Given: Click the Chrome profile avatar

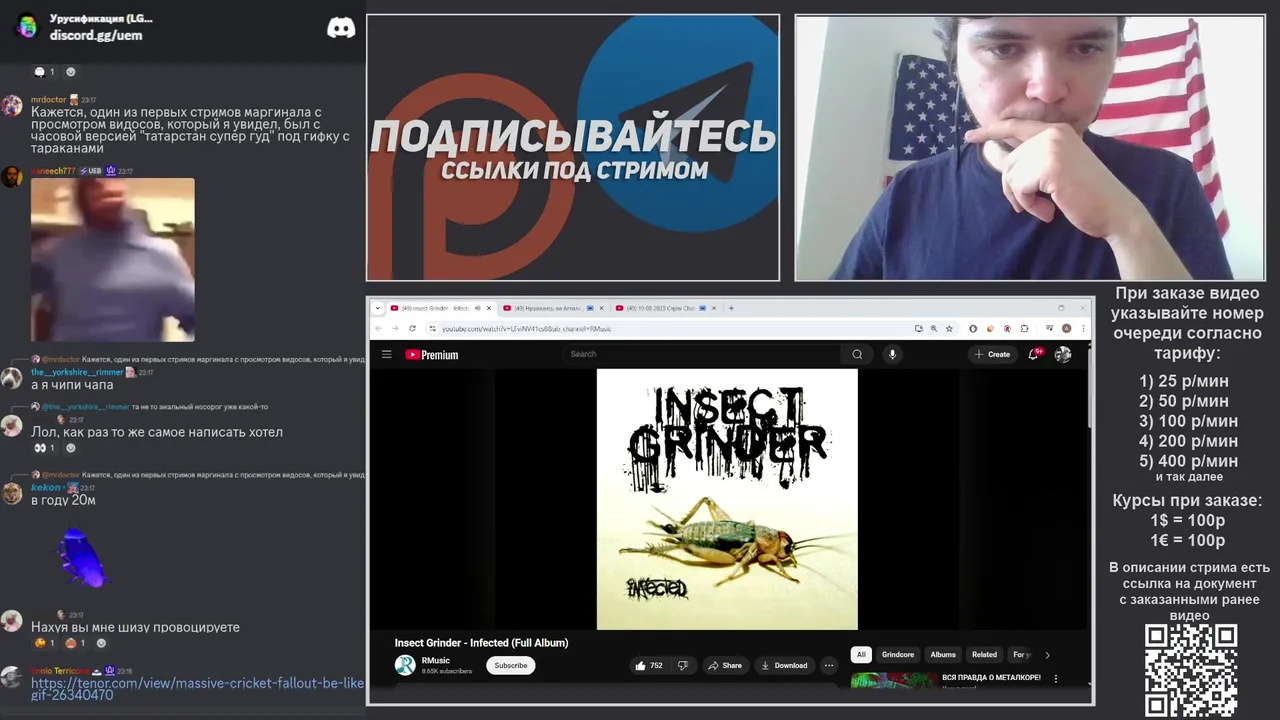Looking at the screenshot, I should coord(1066,328).
